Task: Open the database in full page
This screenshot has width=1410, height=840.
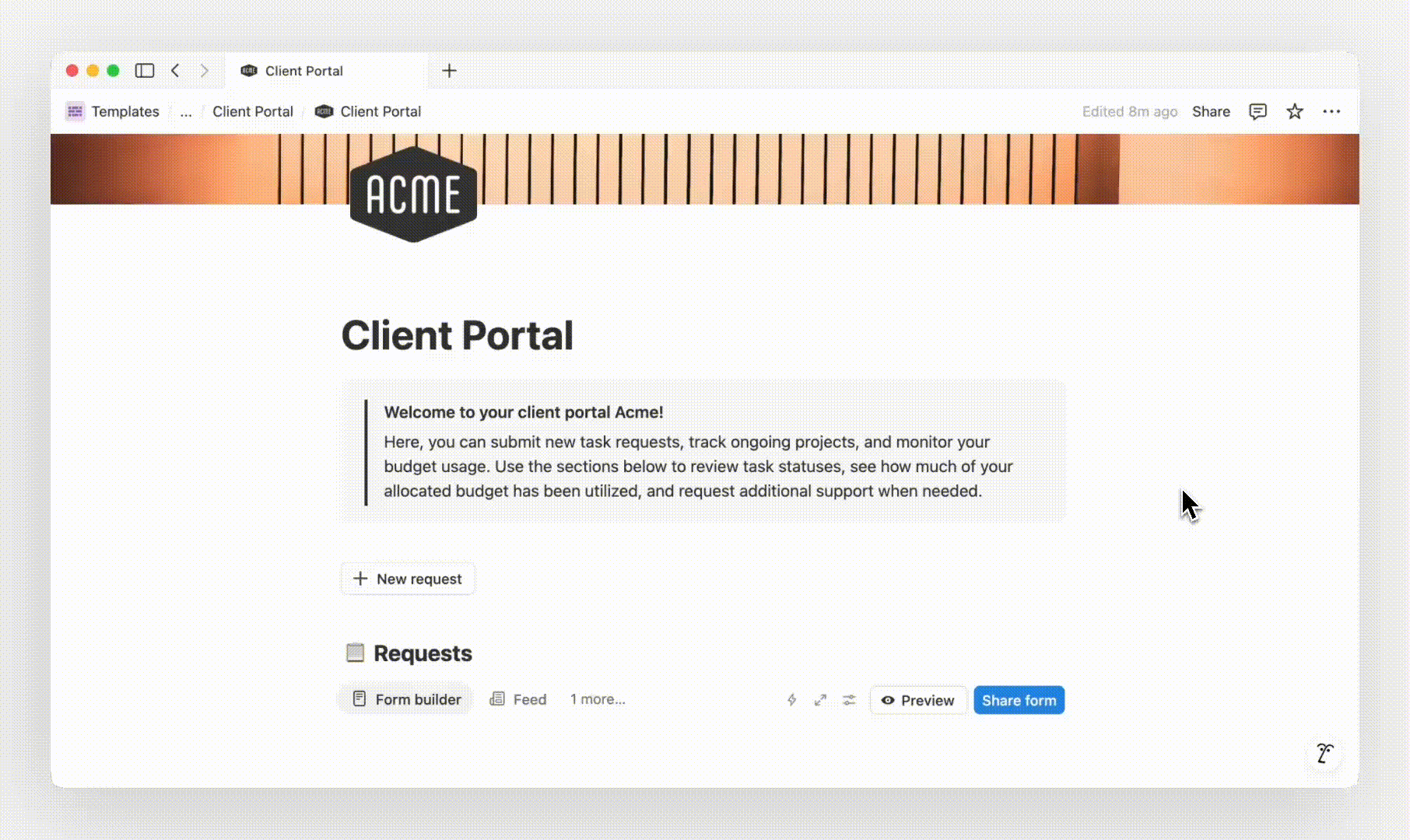Action: pyautogui.click(x=820, y=700)
